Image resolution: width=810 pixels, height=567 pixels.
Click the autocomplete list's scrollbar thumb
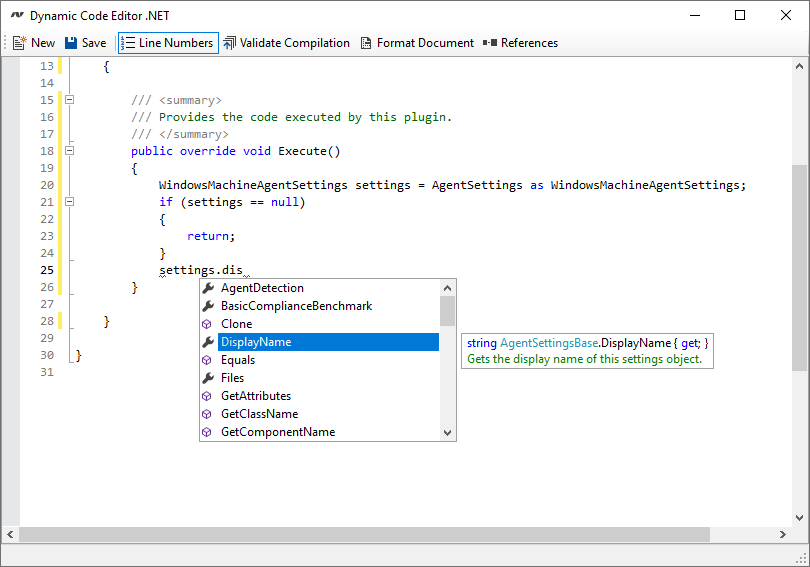pos(447,311)
